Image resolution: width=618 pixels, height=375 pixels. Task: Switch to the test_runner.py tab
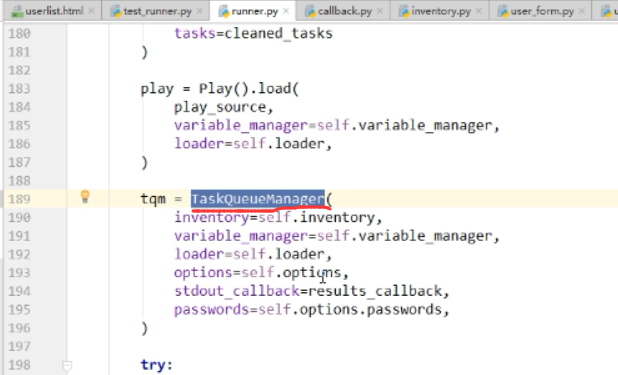click(x=157, y=11)
